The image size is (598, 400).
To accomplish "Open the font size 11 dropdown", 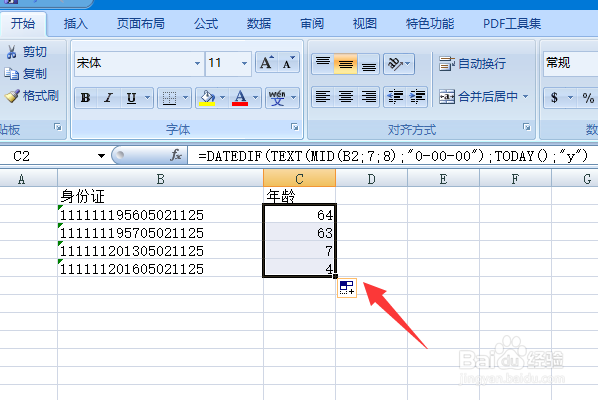I will click(x=244, y=63).
